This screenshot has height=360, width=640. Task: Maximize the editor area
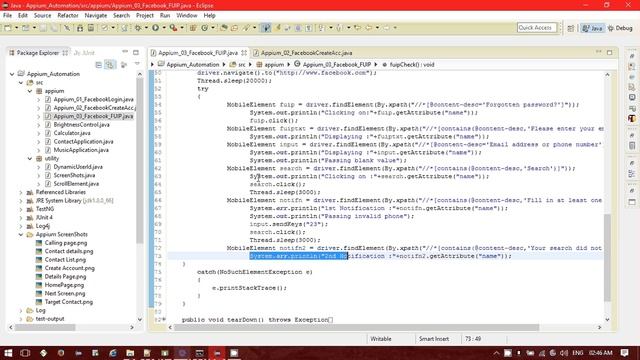click(609, 52)
